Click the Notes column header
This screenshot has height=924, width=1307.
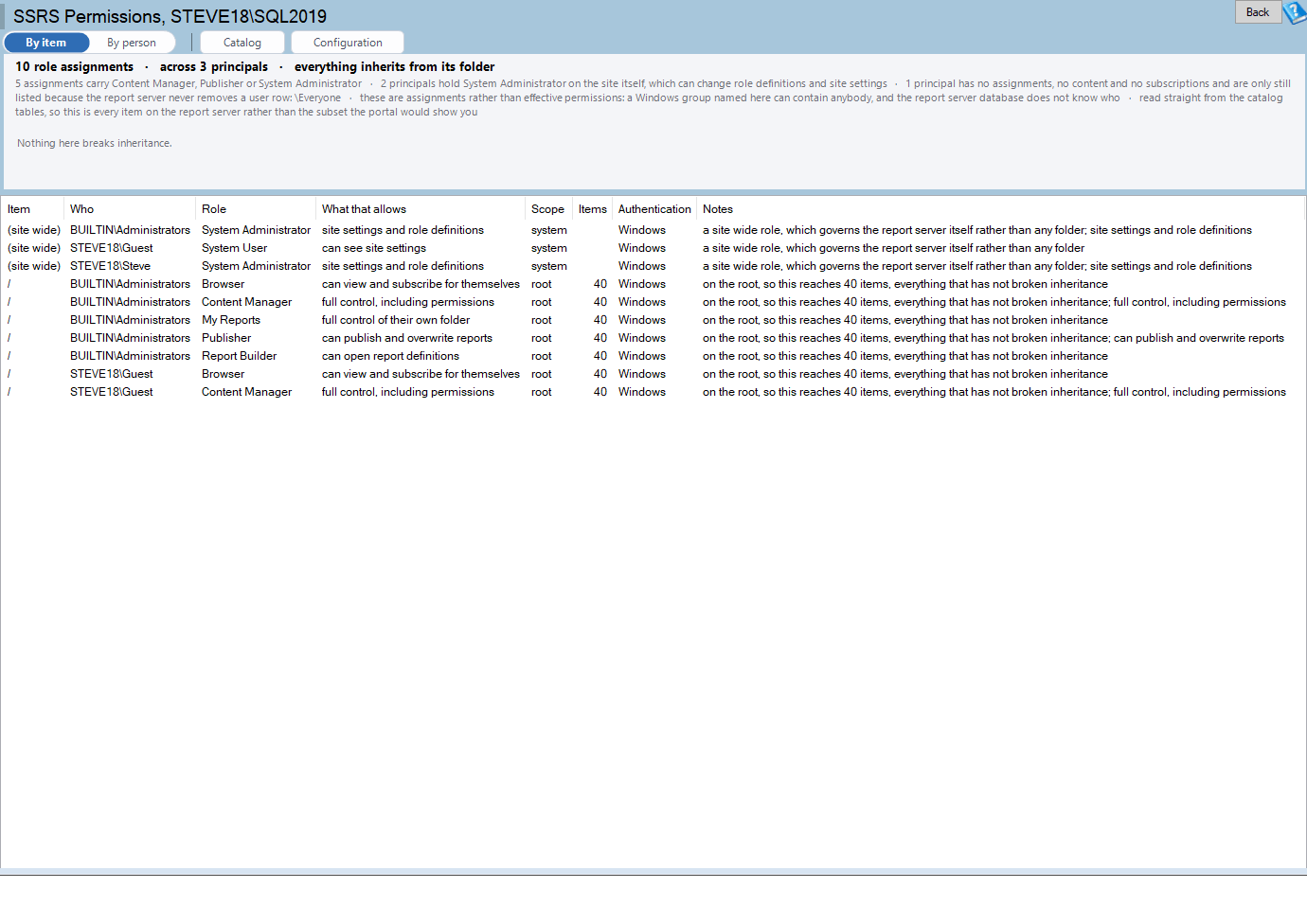[x=1000, y=209]
